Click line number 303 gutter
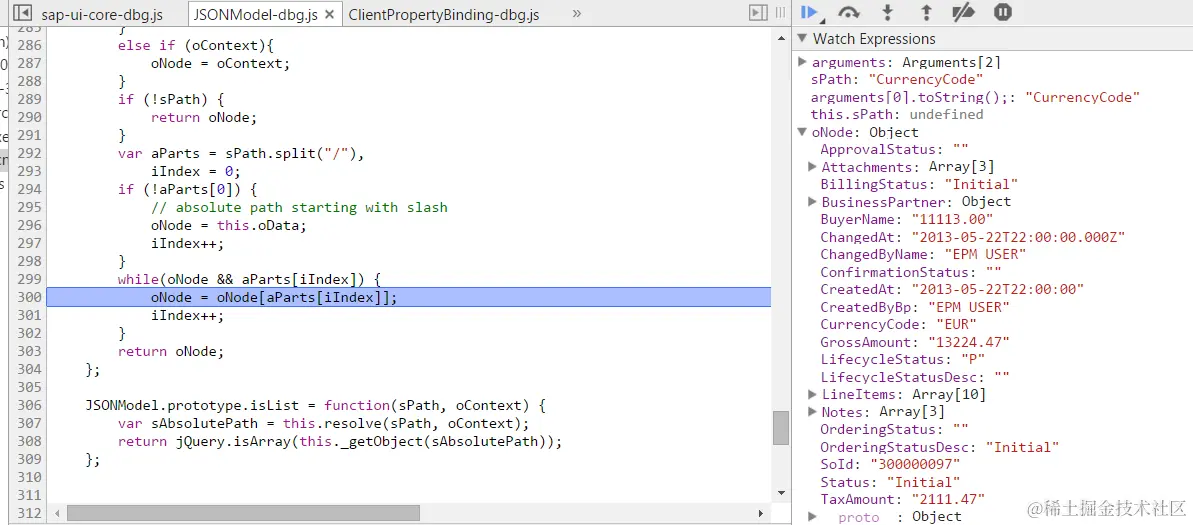 tap(29, 352)
